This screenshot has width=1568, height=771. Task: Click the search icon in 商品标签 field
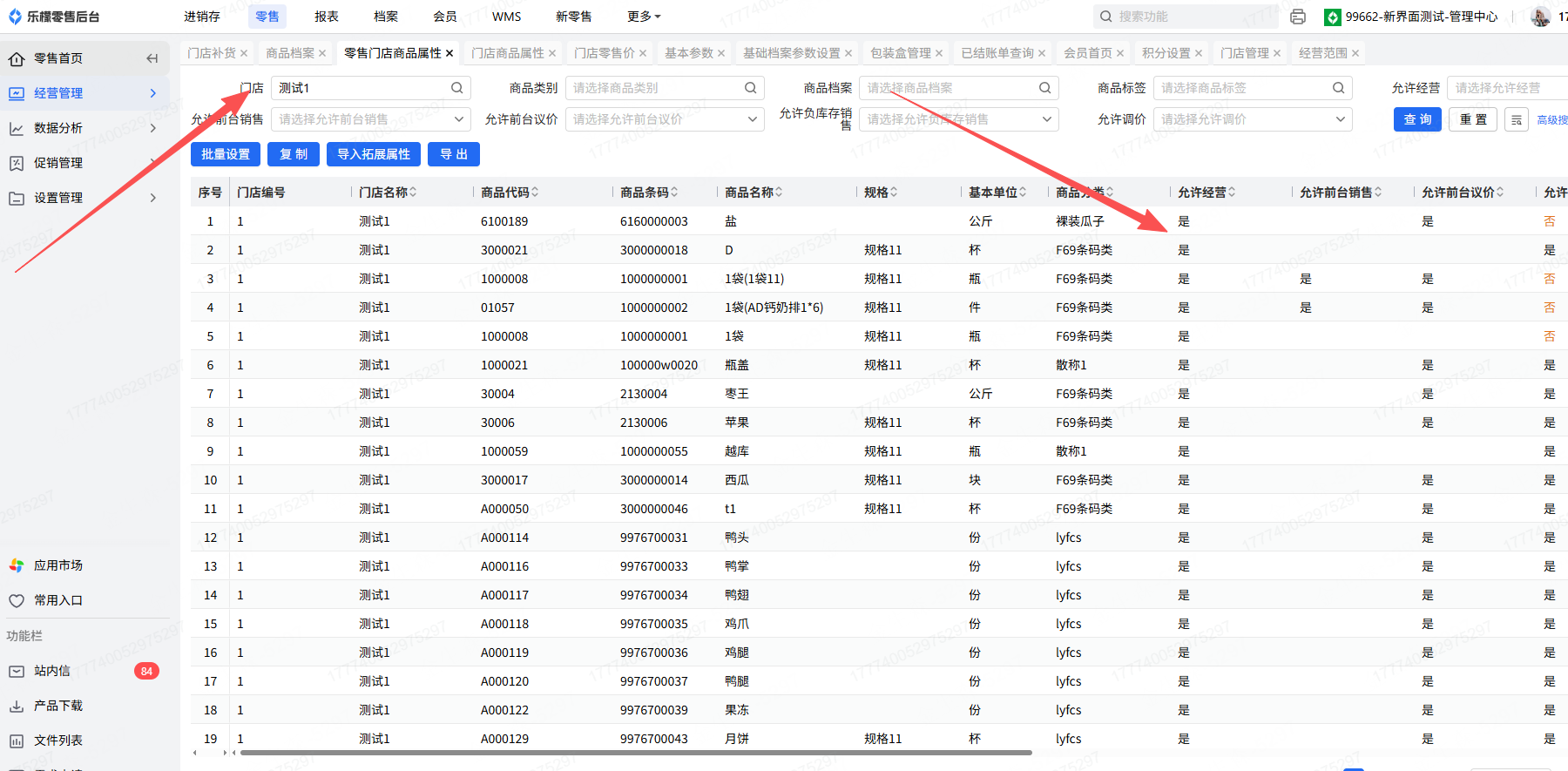point(1338,88)
